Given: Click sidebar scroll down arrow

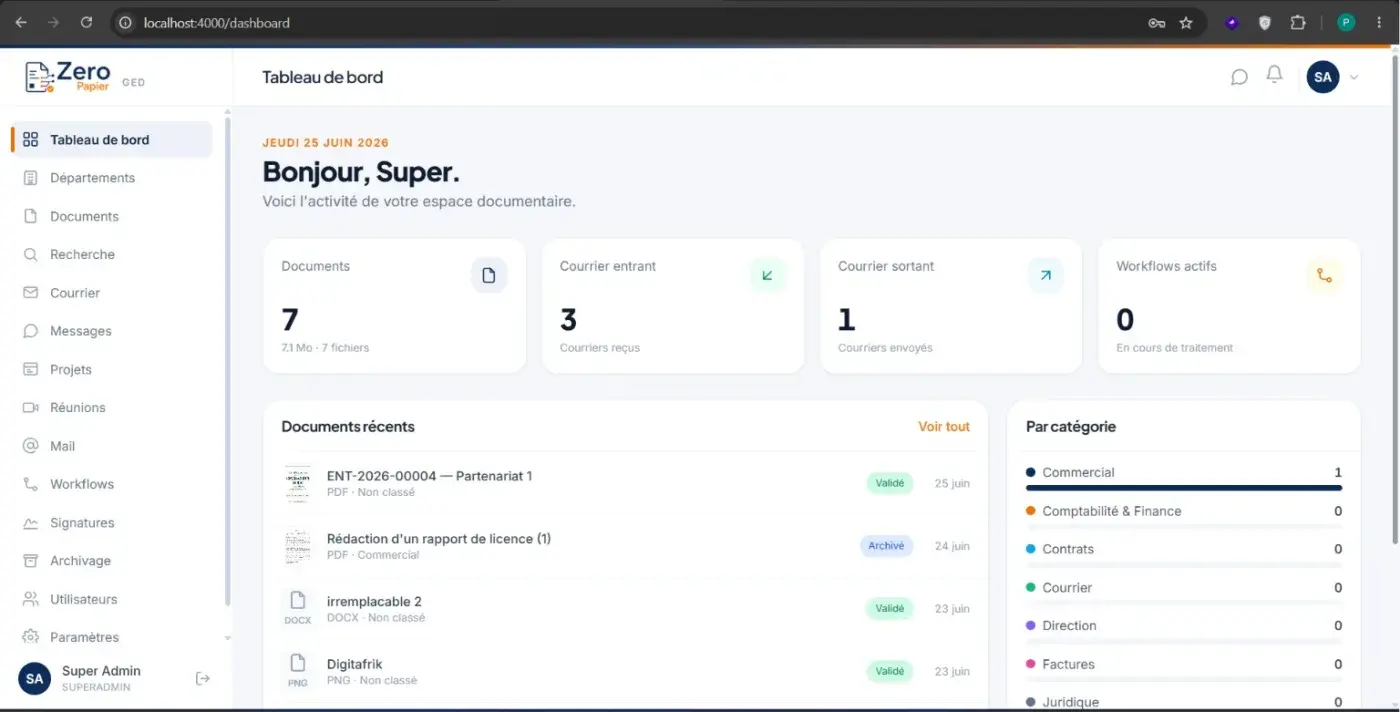Looking at the screenshot, I should [227, 637].
